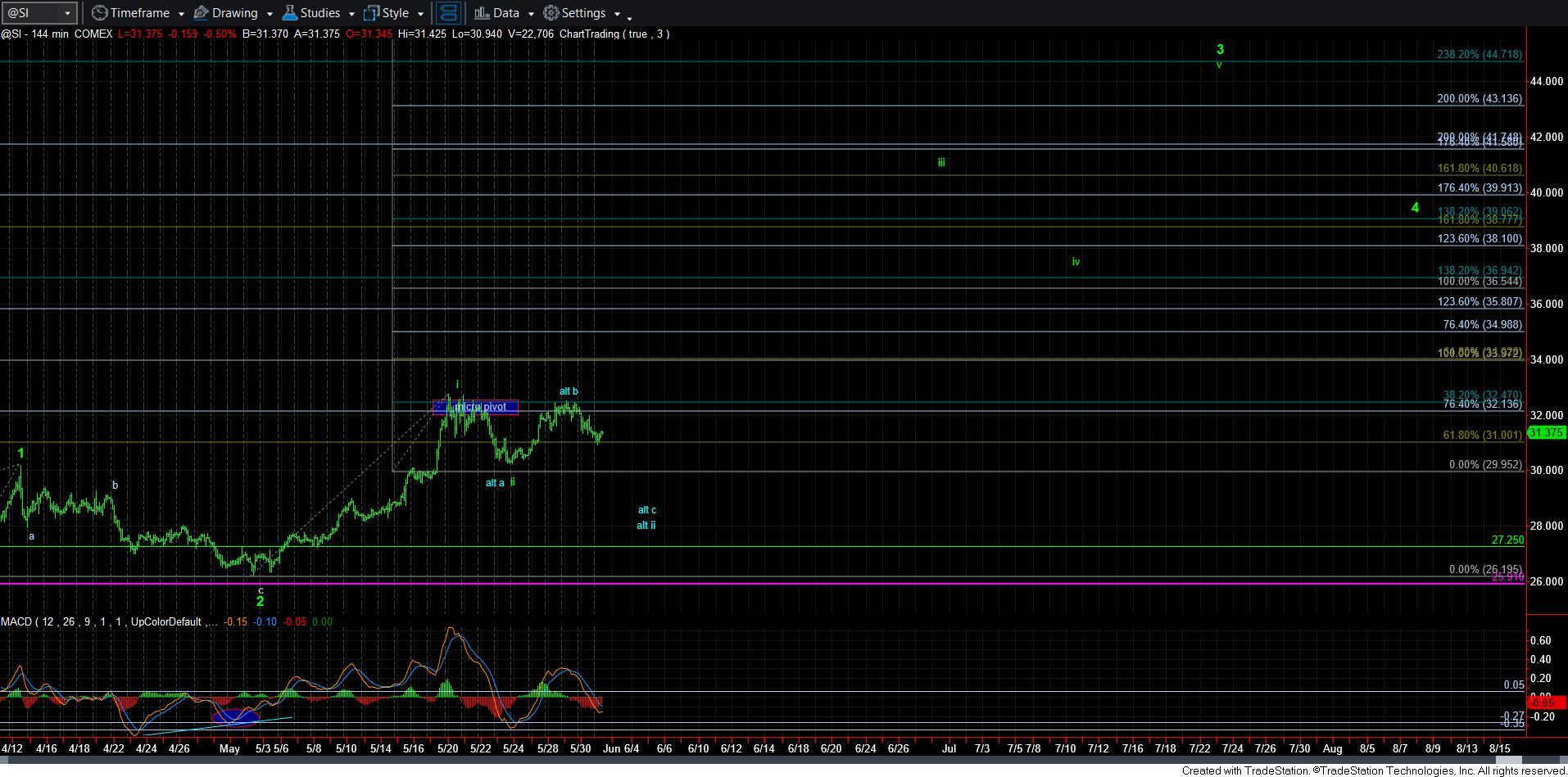Select the 238.20% (44.718) Fibonacci label

1480,55
